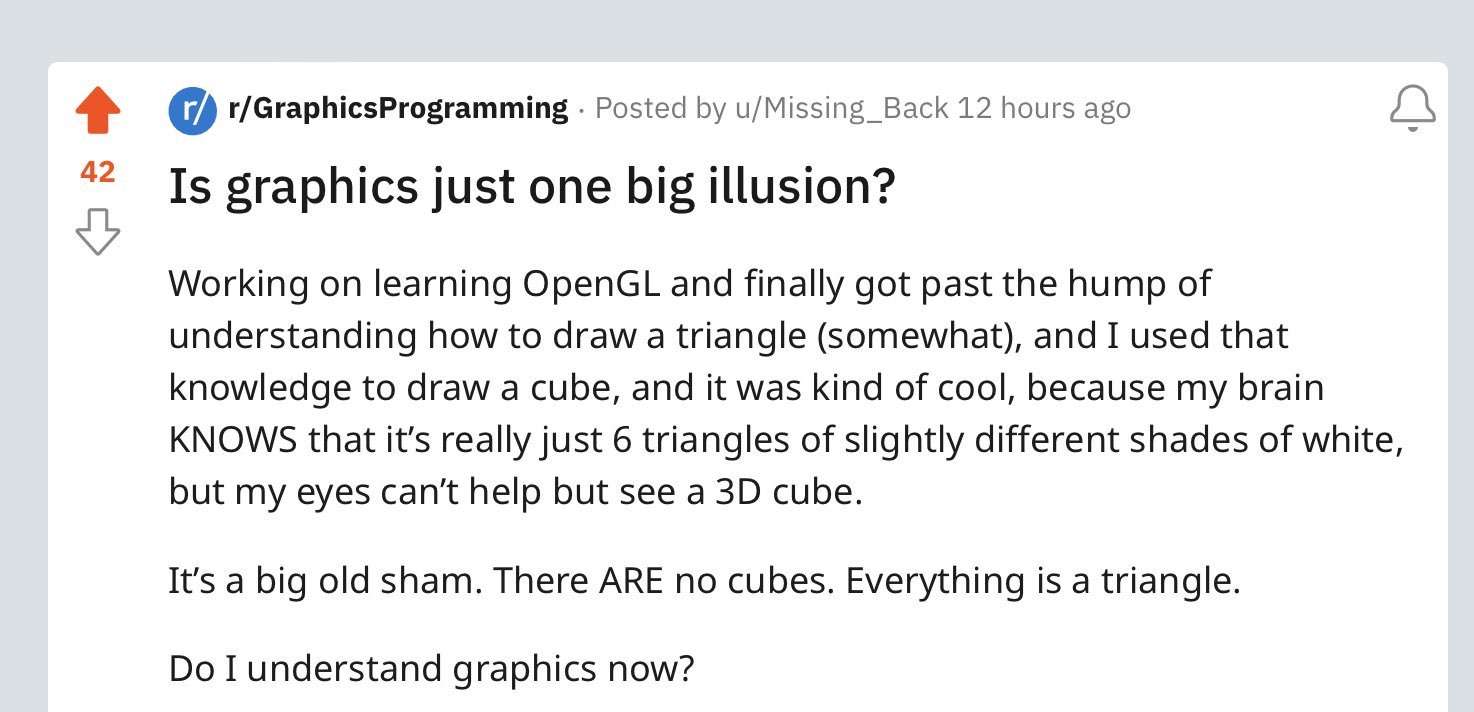Open the r/GraphicsProgramming subreddit link
The height and width of the screenshot is (712, 1474).
[398, 108]
